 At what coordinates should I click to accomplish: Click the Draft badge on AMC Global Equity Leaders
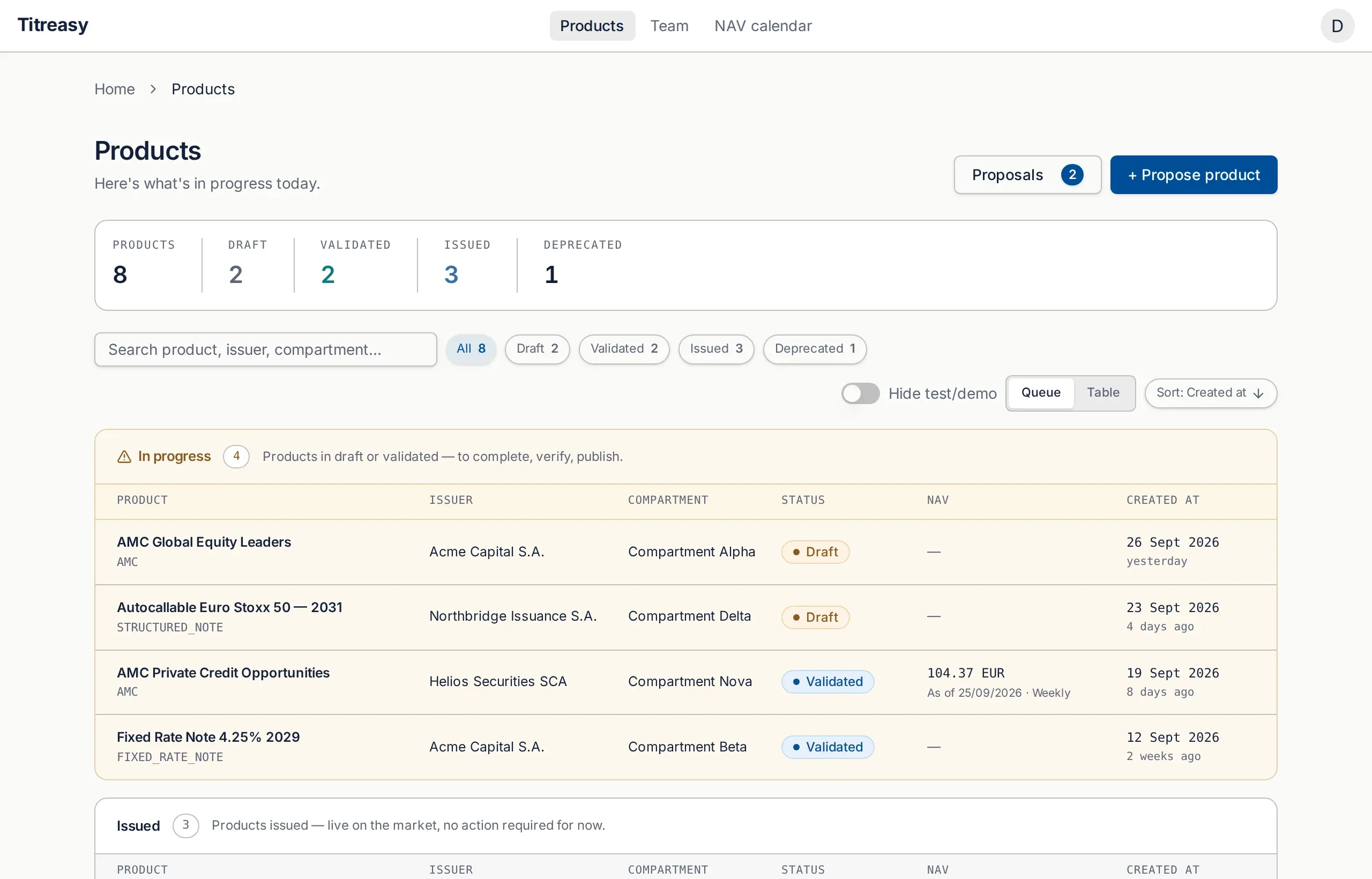click(815, 552)
